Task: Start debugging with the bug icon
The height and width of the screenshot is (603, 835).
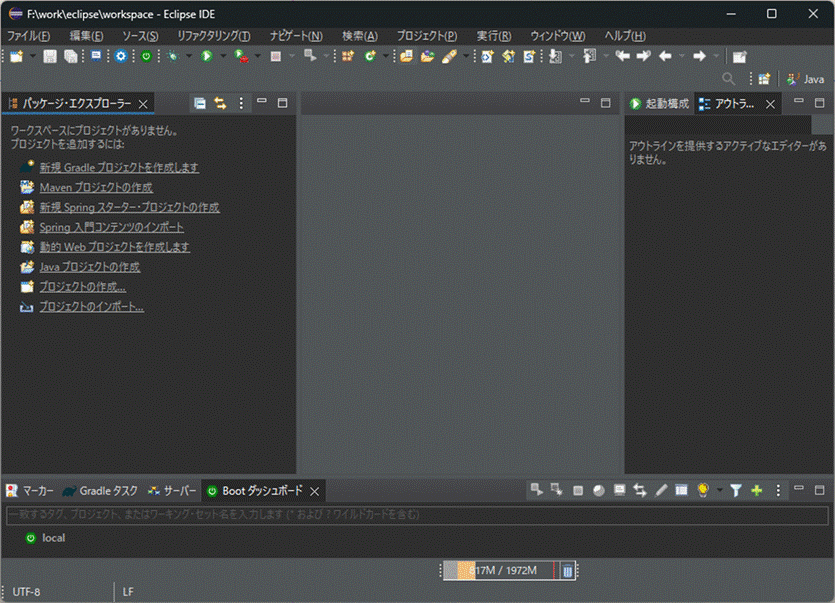Action: coord(173,56)
